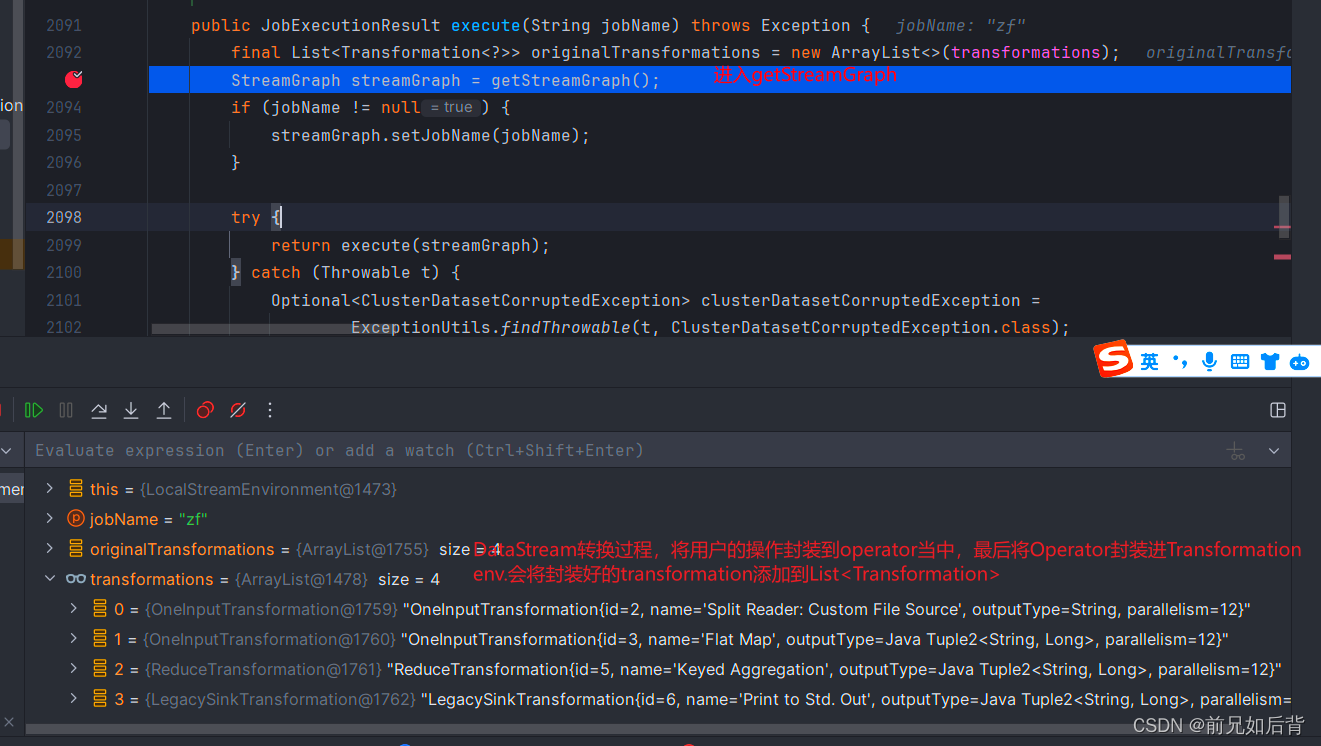
Task: Select the 'Print to Std. Out' LegacySinkTransformation row
Action: (x=658, y=699)
